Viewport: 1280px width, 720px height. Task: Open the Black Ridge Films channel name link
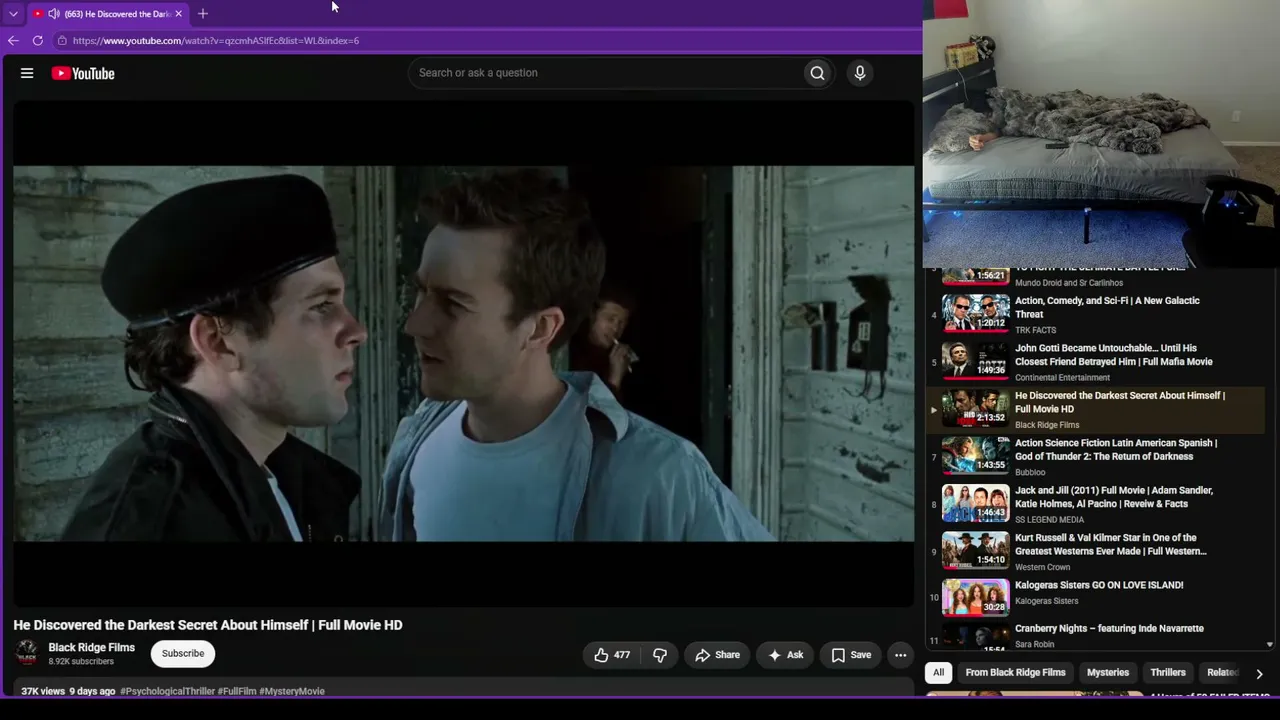[91, 647]
